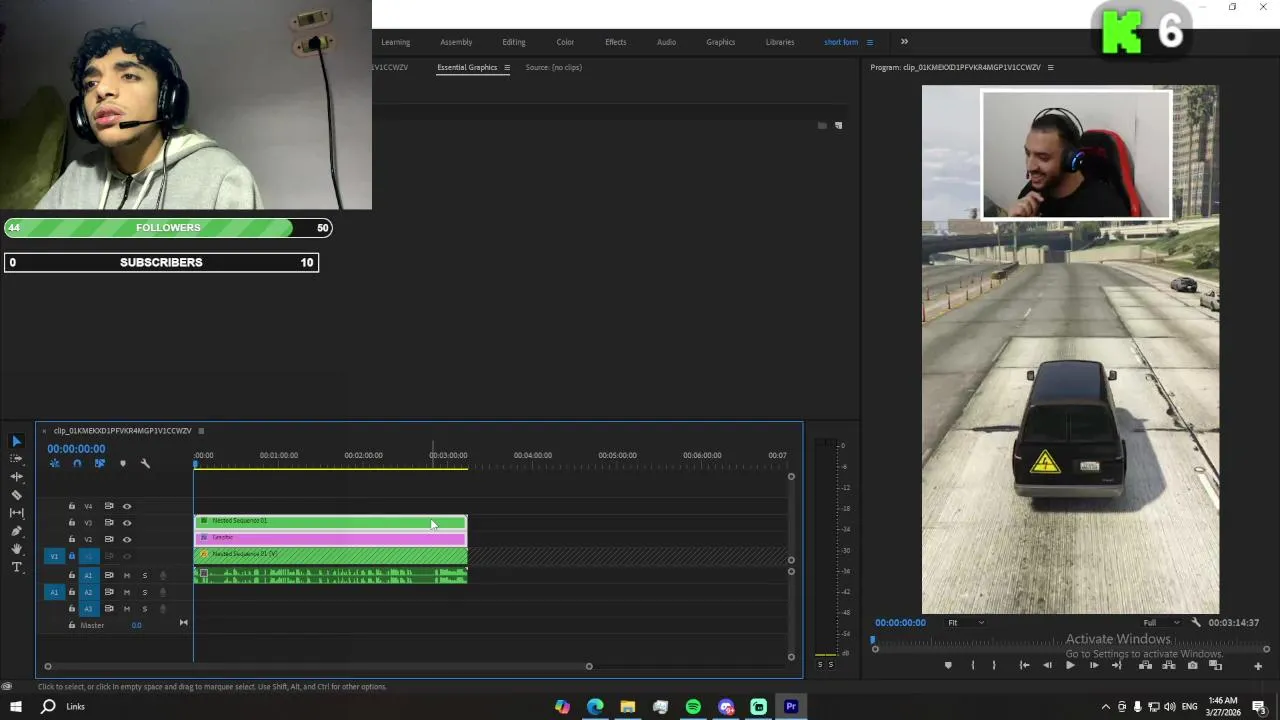The height and width of the screenshot is (720, 1280).
Task: Hide the V3 track output
Action: (127, 523)
